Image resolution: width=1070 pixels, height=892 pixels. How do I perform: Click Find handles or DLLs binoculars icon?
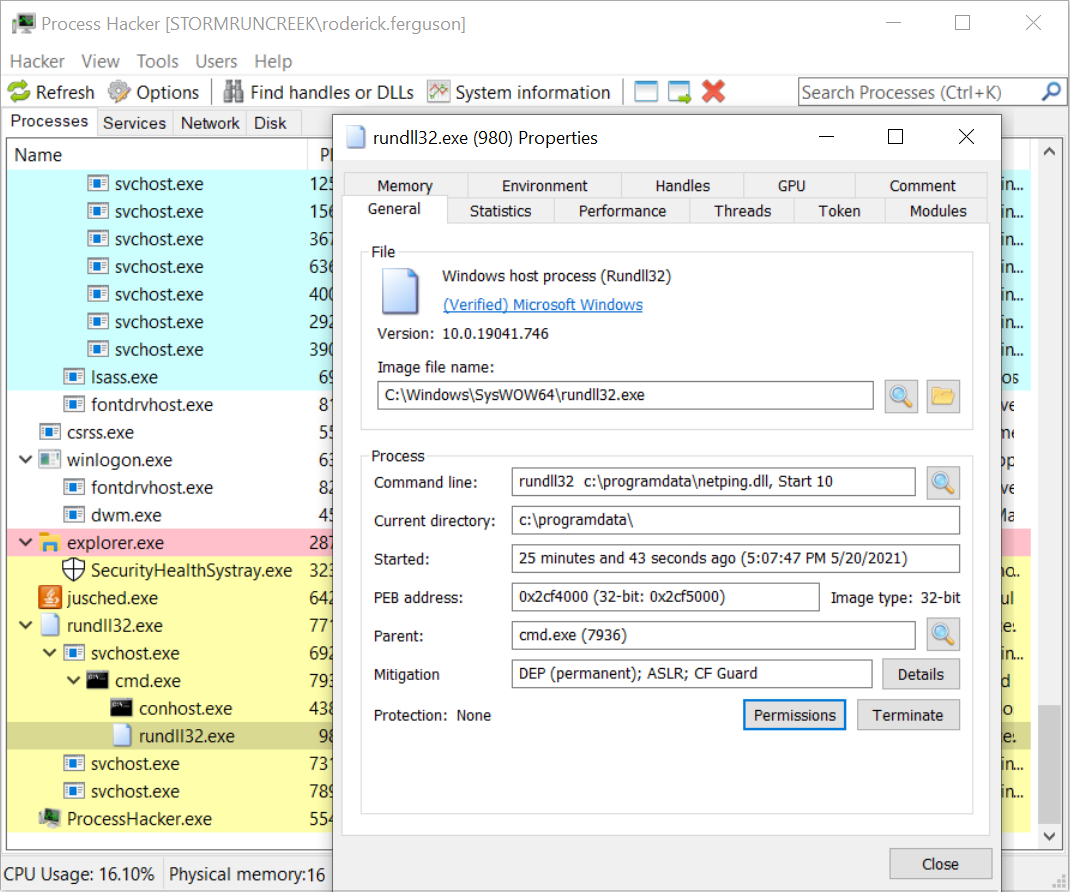[x=233, y=91]
